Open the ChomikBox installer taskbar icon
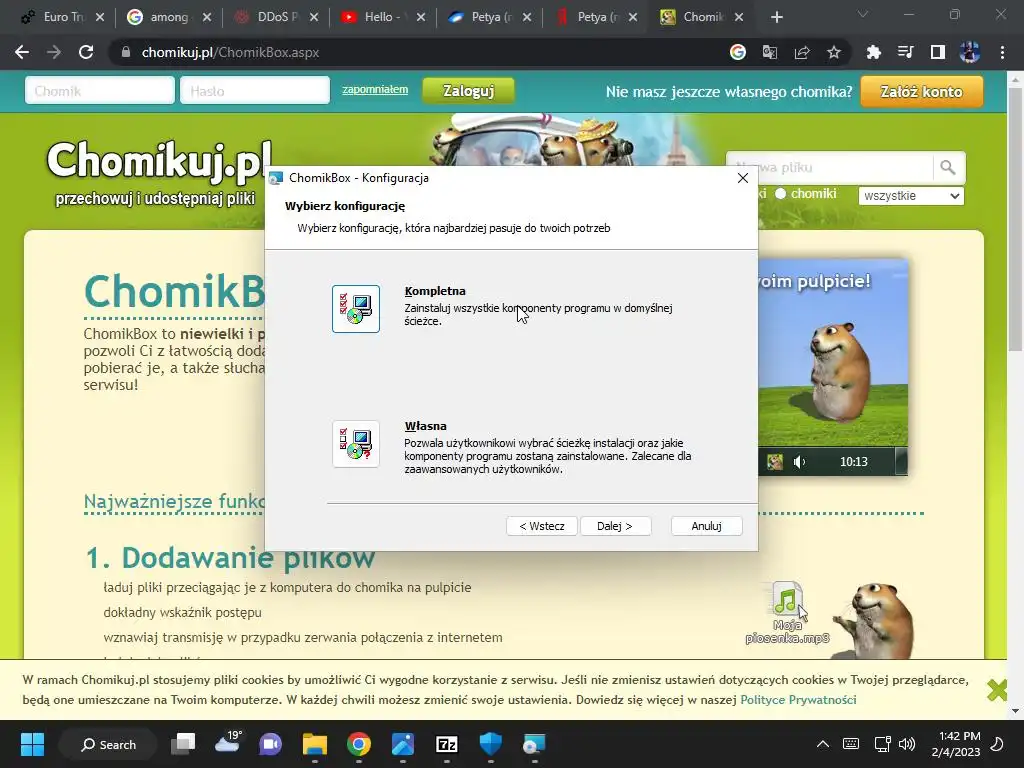The image size is (1024, 768). point(534,744)
